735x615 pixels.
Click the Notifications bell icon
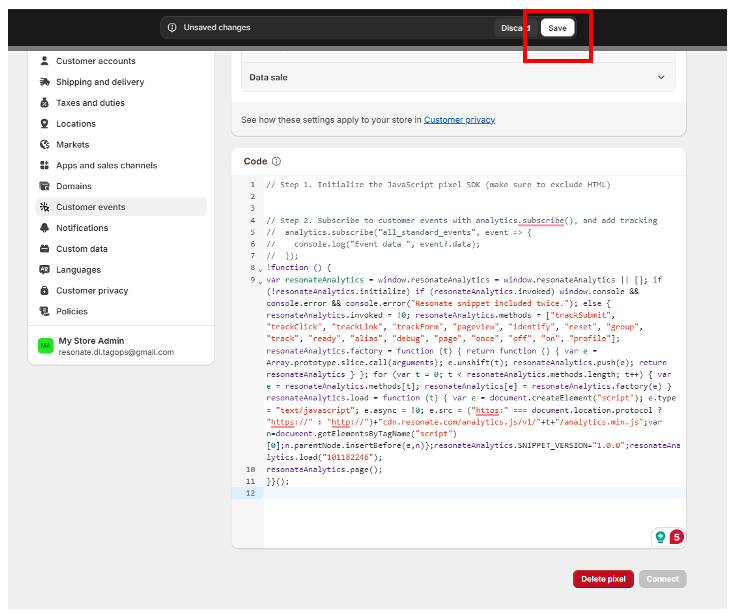click(x=45, y=228)
